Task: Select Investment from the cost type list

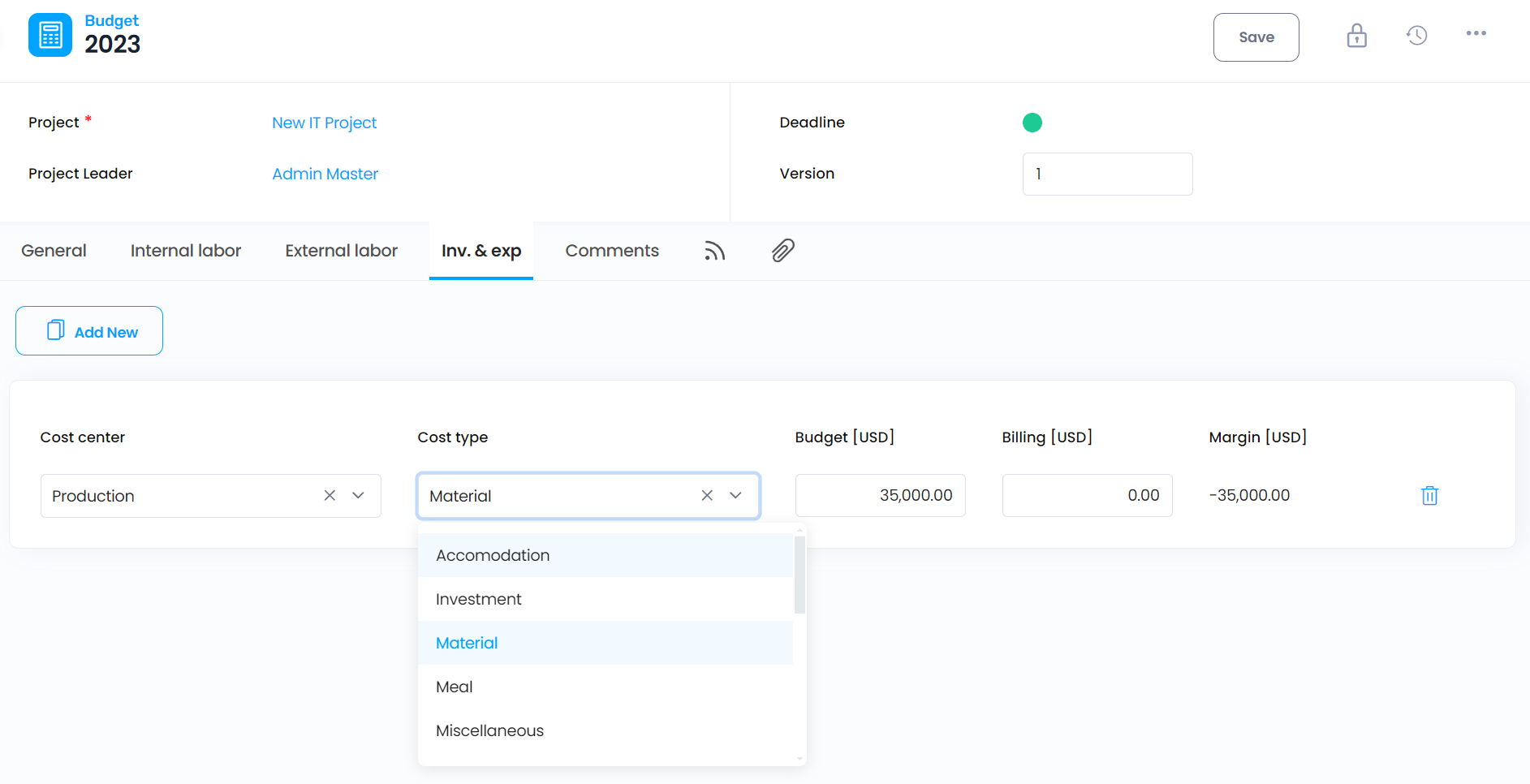Action: click(606, 599)
